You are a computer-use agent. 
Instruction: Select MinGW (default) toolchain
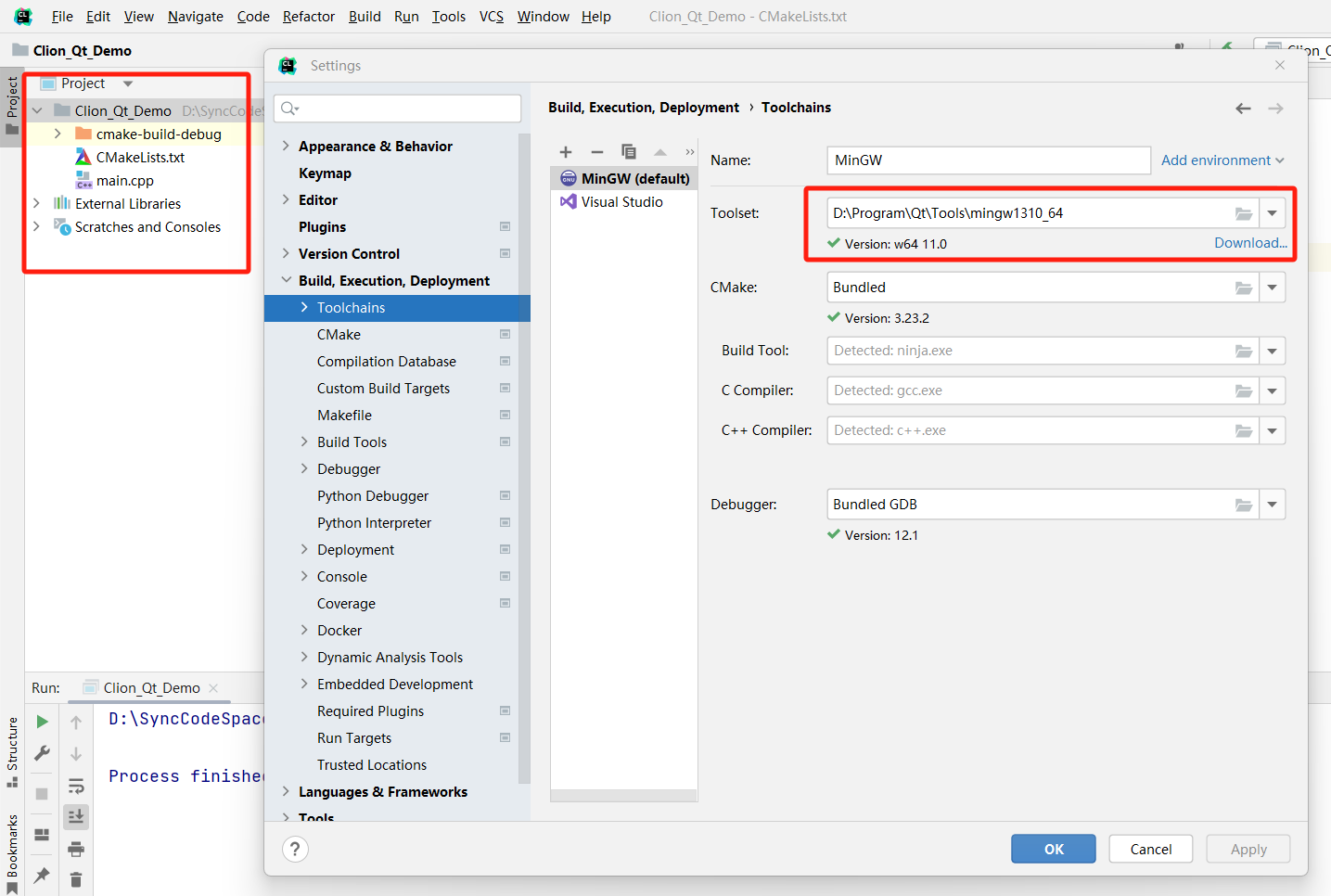(x=623, y=178)
